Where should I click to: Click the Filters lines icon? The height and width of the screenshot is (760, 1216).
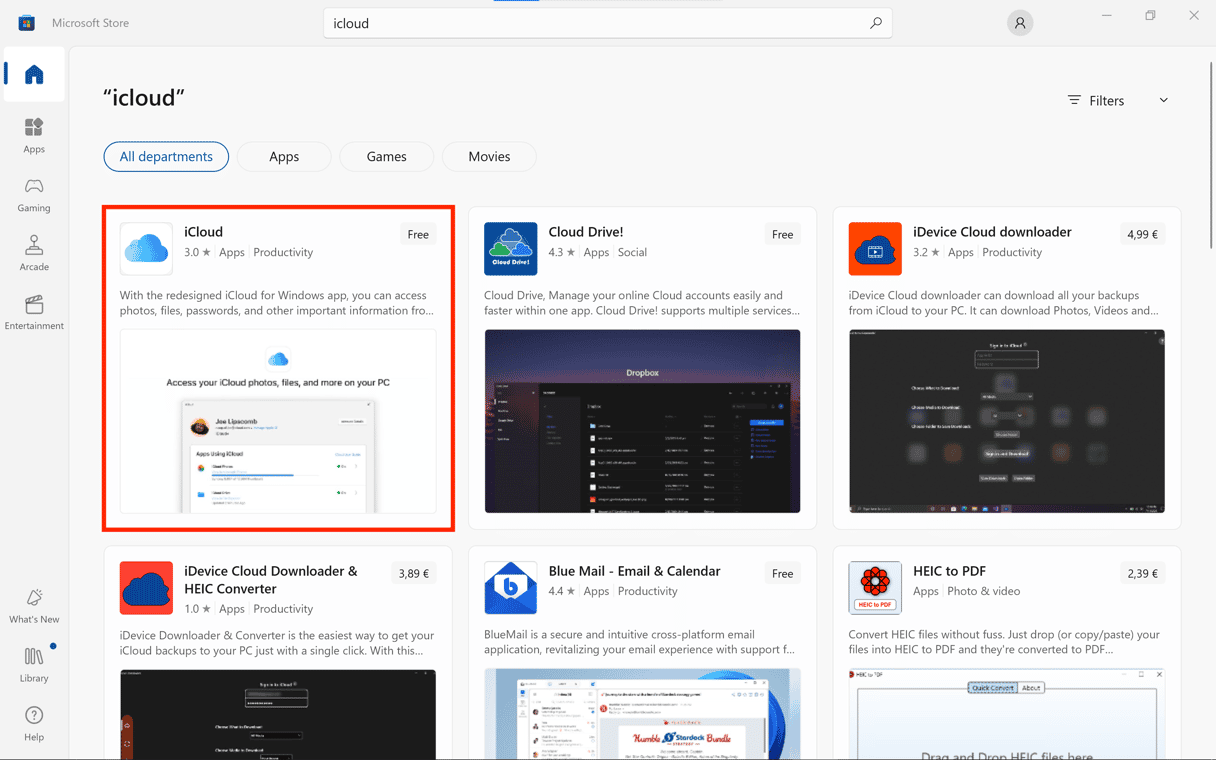coord(1074,100)
